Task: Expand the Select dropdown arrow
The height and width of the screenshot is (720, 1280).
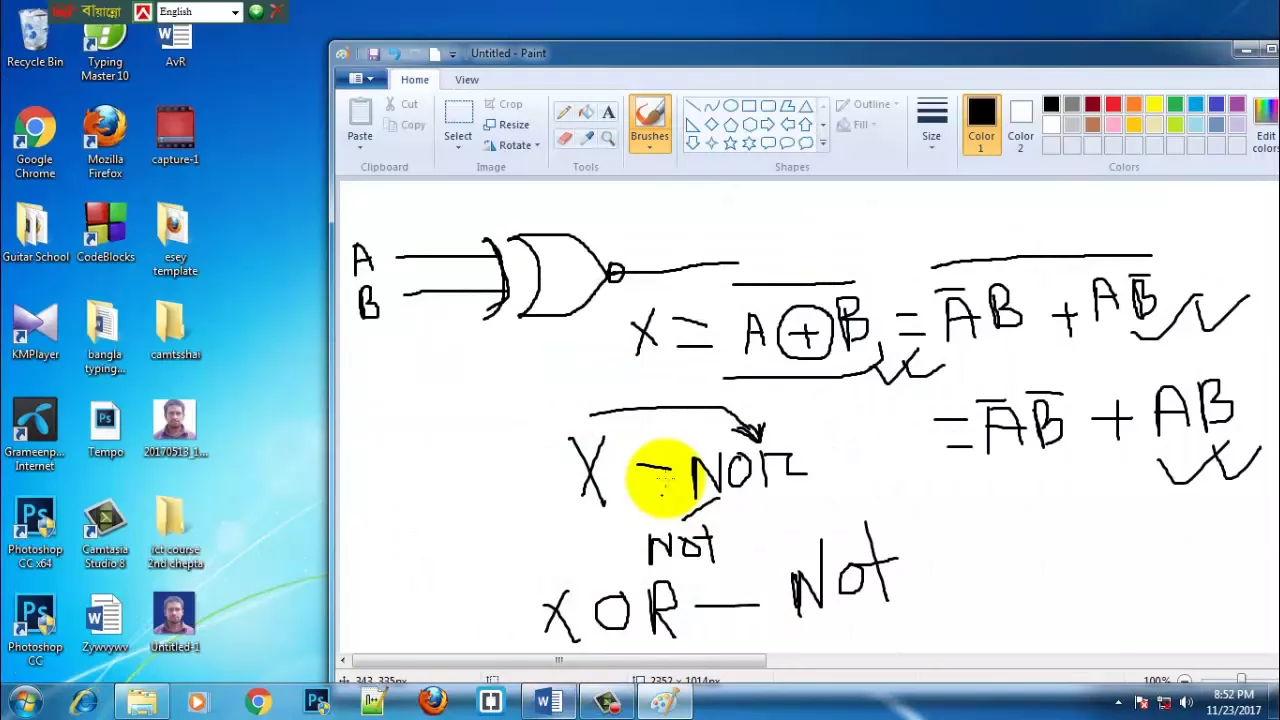Action: 458,146
